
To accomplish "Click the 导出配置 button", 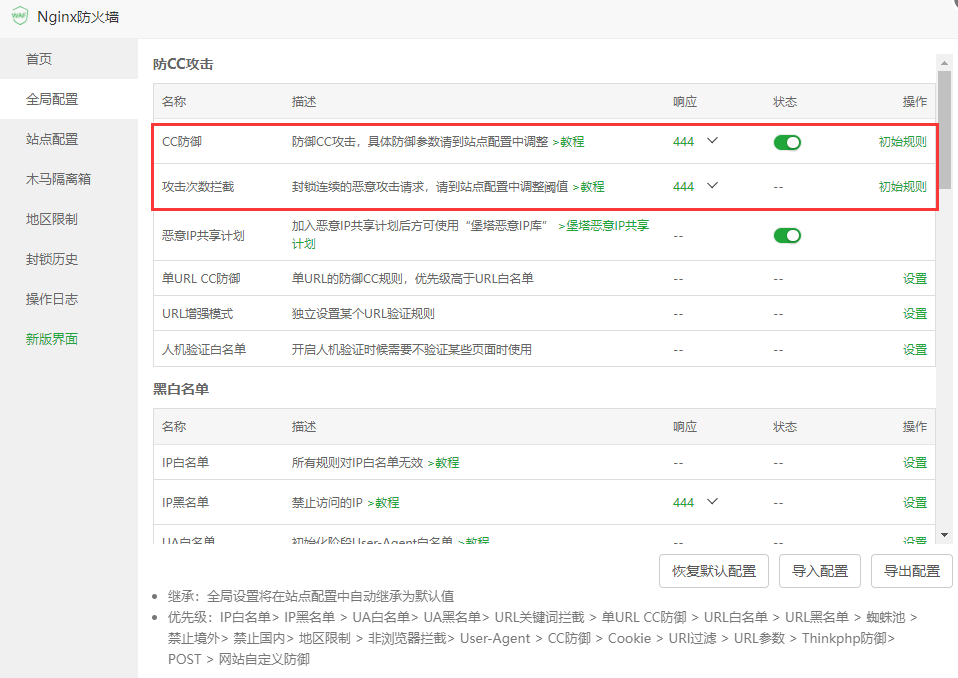I will pyautogui.click(x=912, y=571).
